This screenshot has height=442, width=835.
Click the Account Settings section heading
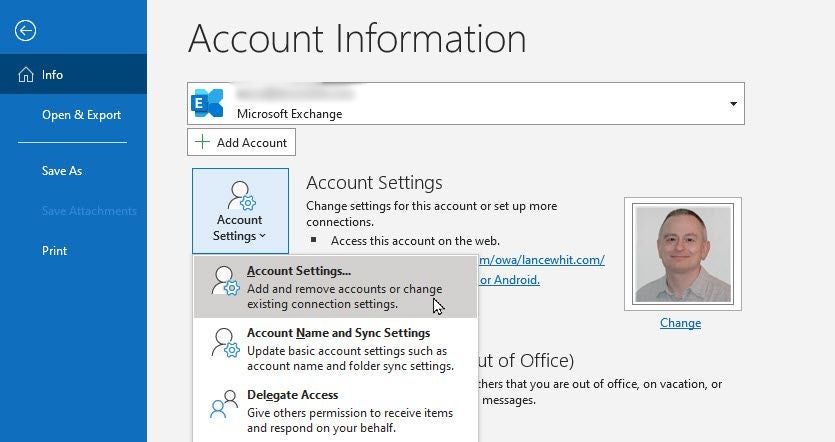[x=374, y=183]
